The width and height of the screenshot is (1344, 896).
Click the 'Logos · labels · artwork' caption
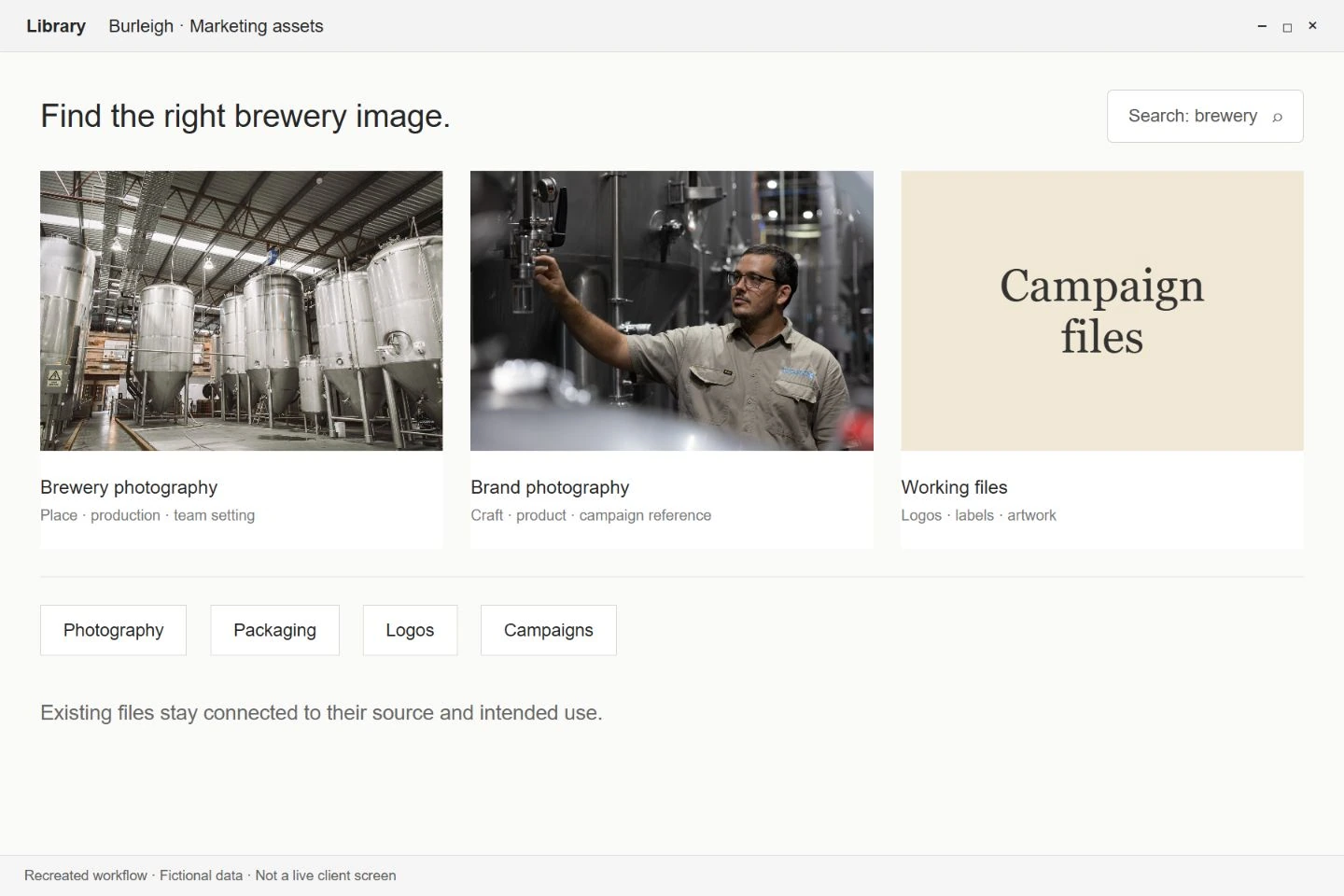coord(978,515)
